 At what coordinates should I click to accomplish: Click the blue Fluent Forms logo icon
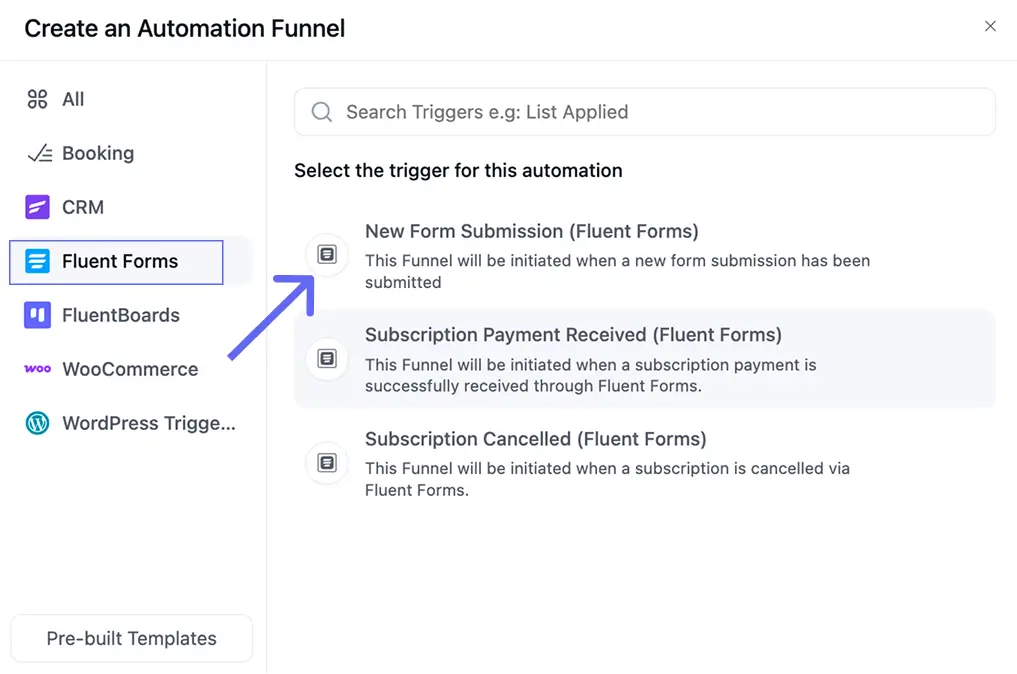pyautogui.click(x=37, y=261)
